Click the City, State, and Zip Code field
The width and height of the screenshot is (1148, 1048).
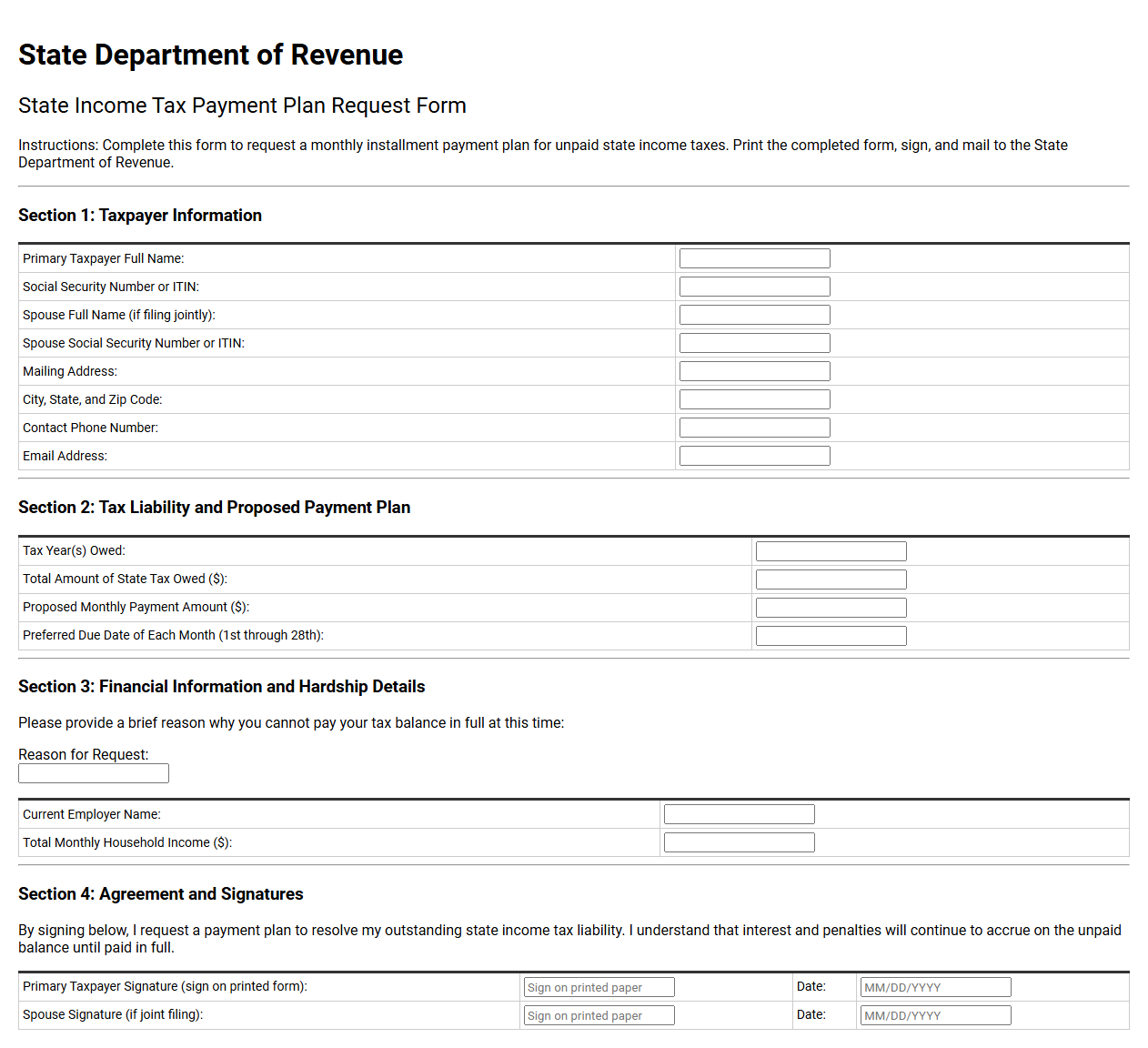[x=755, y=399]
